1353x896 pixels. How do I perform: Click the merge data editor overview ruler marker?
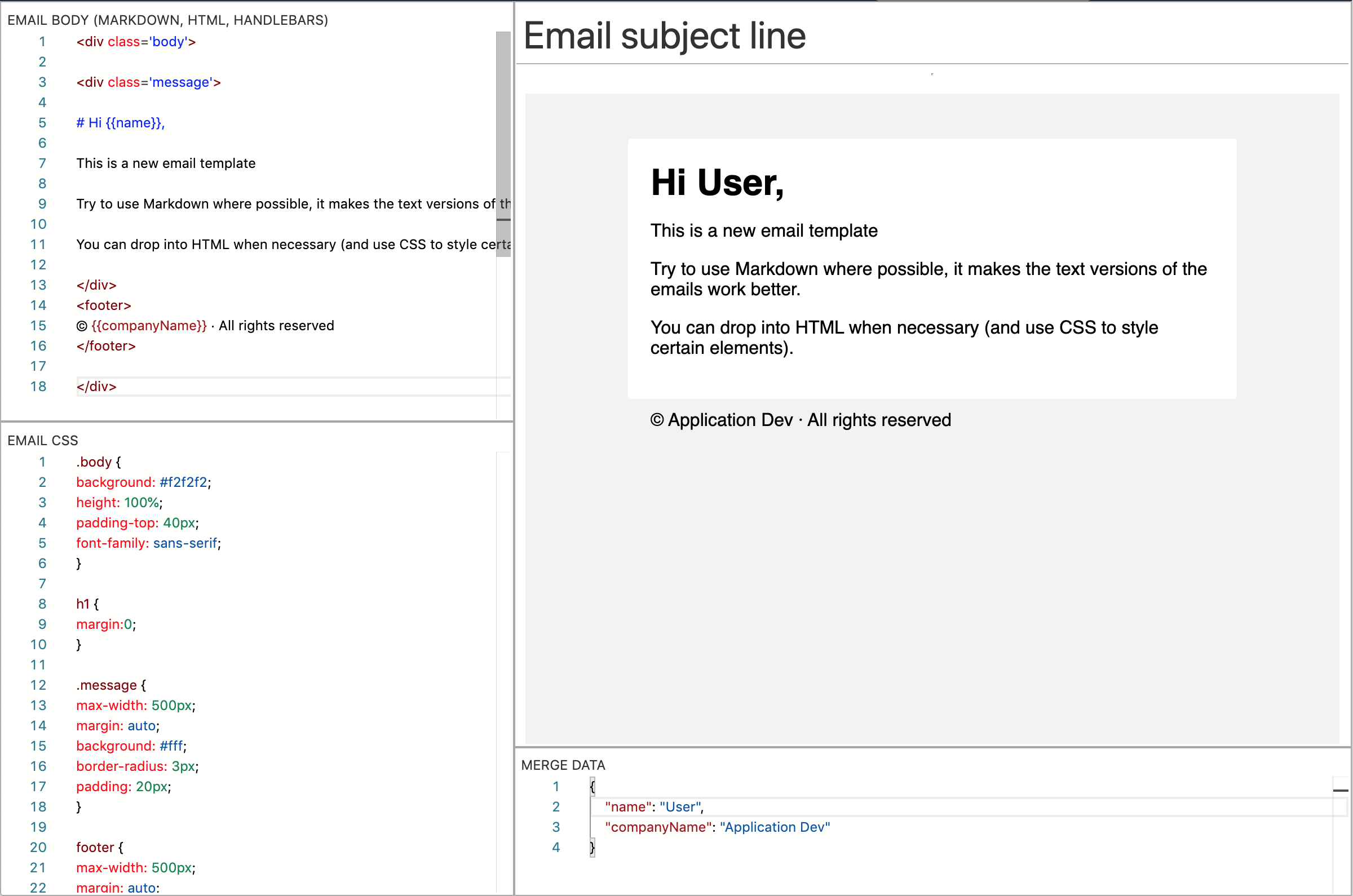(x=1340, y=791)
